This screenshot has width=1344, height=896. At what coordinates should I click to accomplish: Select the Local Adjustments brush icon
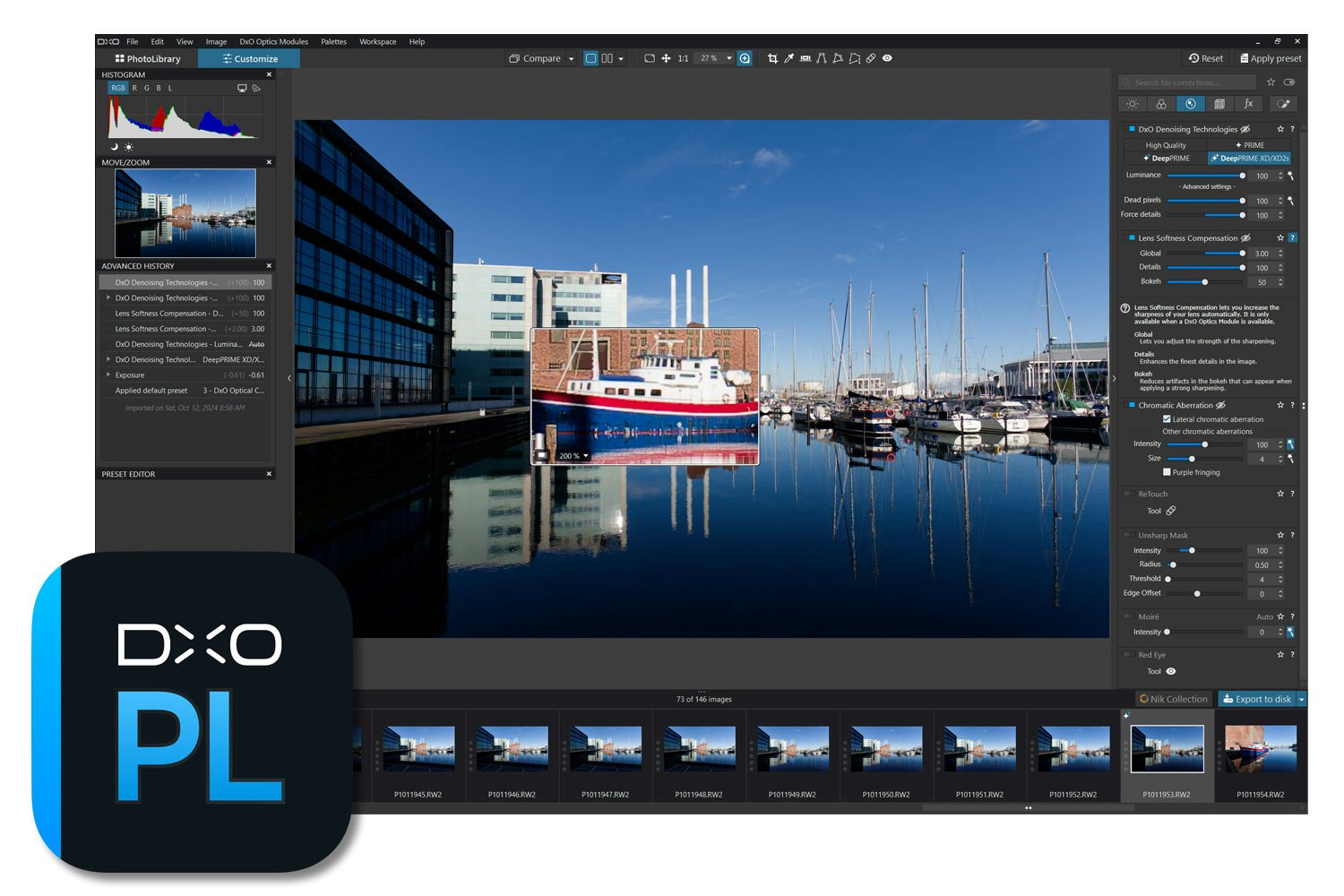1282,104
